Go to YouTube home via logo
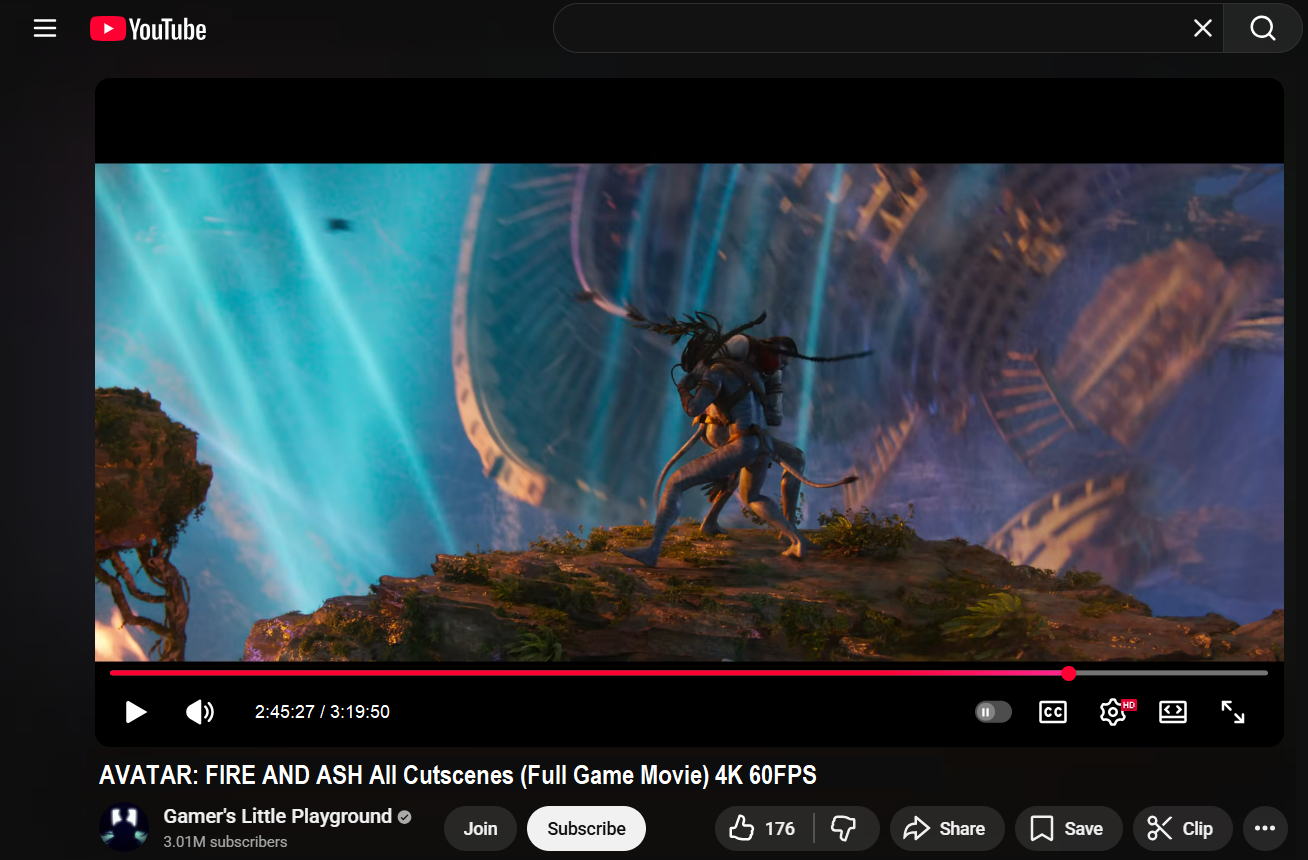The height and width of the screenshot is (860, 1308). 148,29
